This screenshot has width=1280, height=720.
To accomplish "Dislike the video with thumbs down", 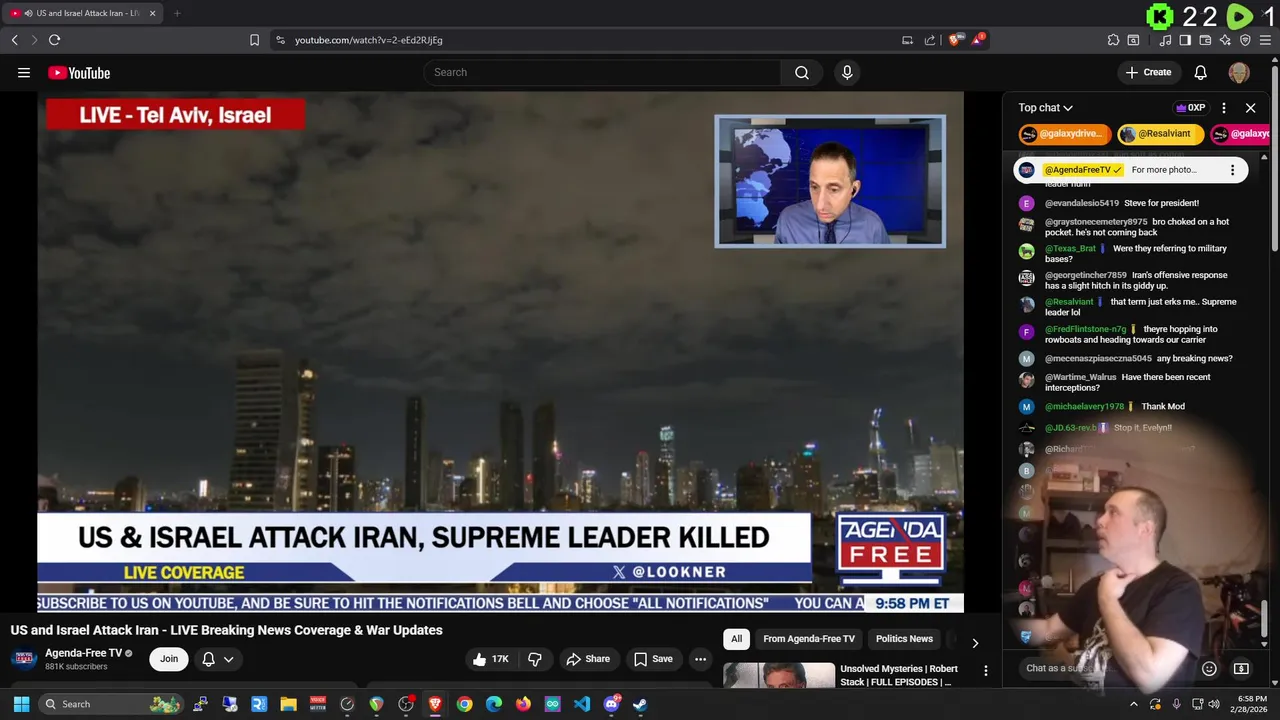I will (x=535, y=659).
